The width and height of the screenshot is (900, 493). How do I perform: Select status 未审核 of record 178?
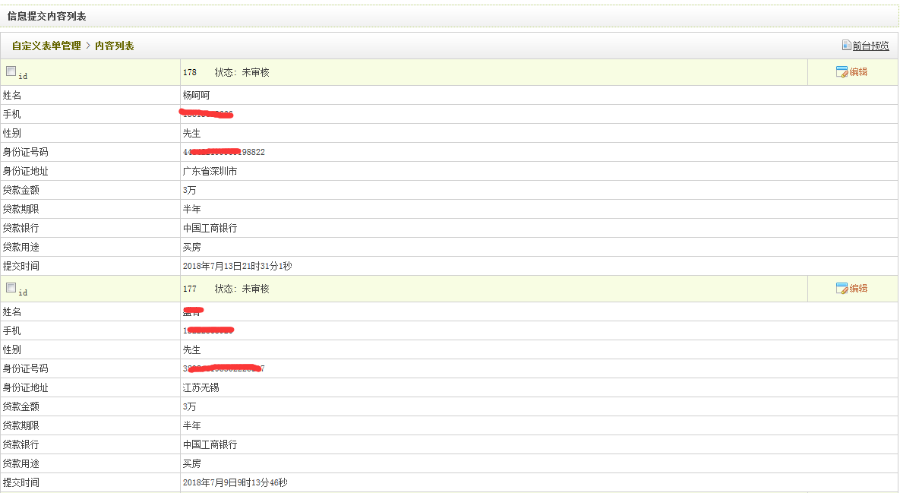pos(255,72)
